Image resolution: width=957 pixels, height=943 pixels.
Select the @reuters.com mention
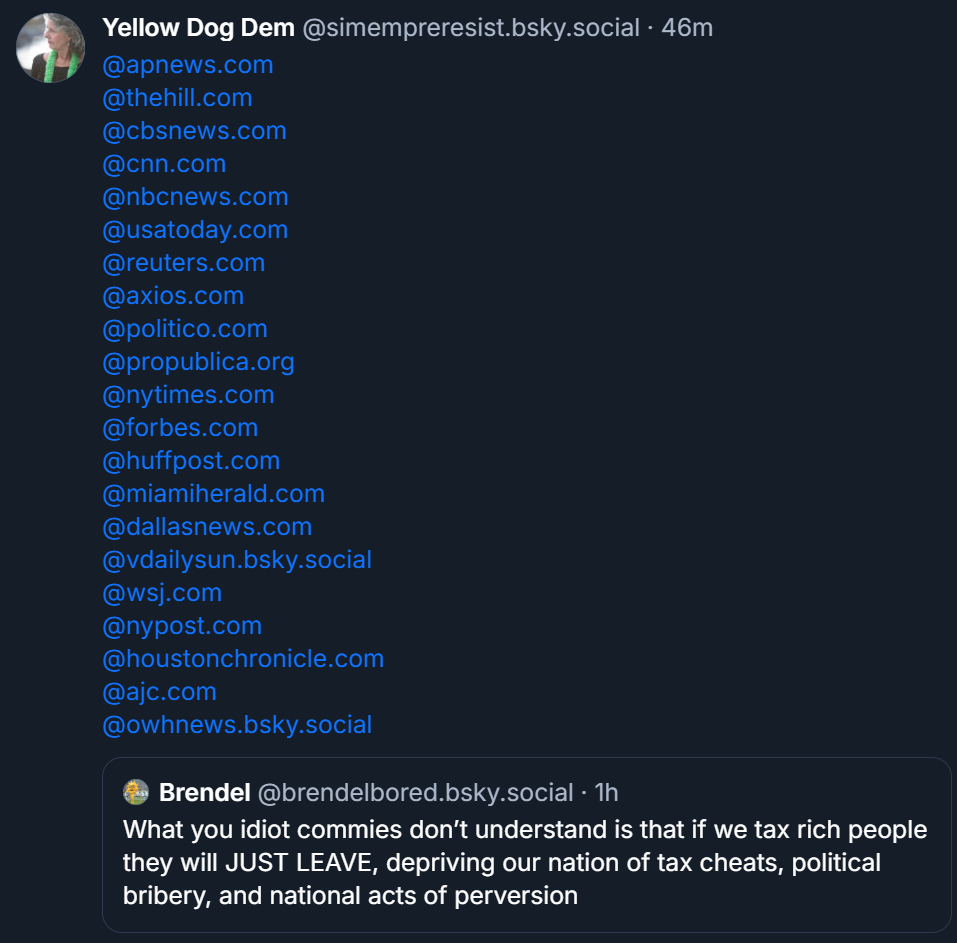tap(183, 263)
